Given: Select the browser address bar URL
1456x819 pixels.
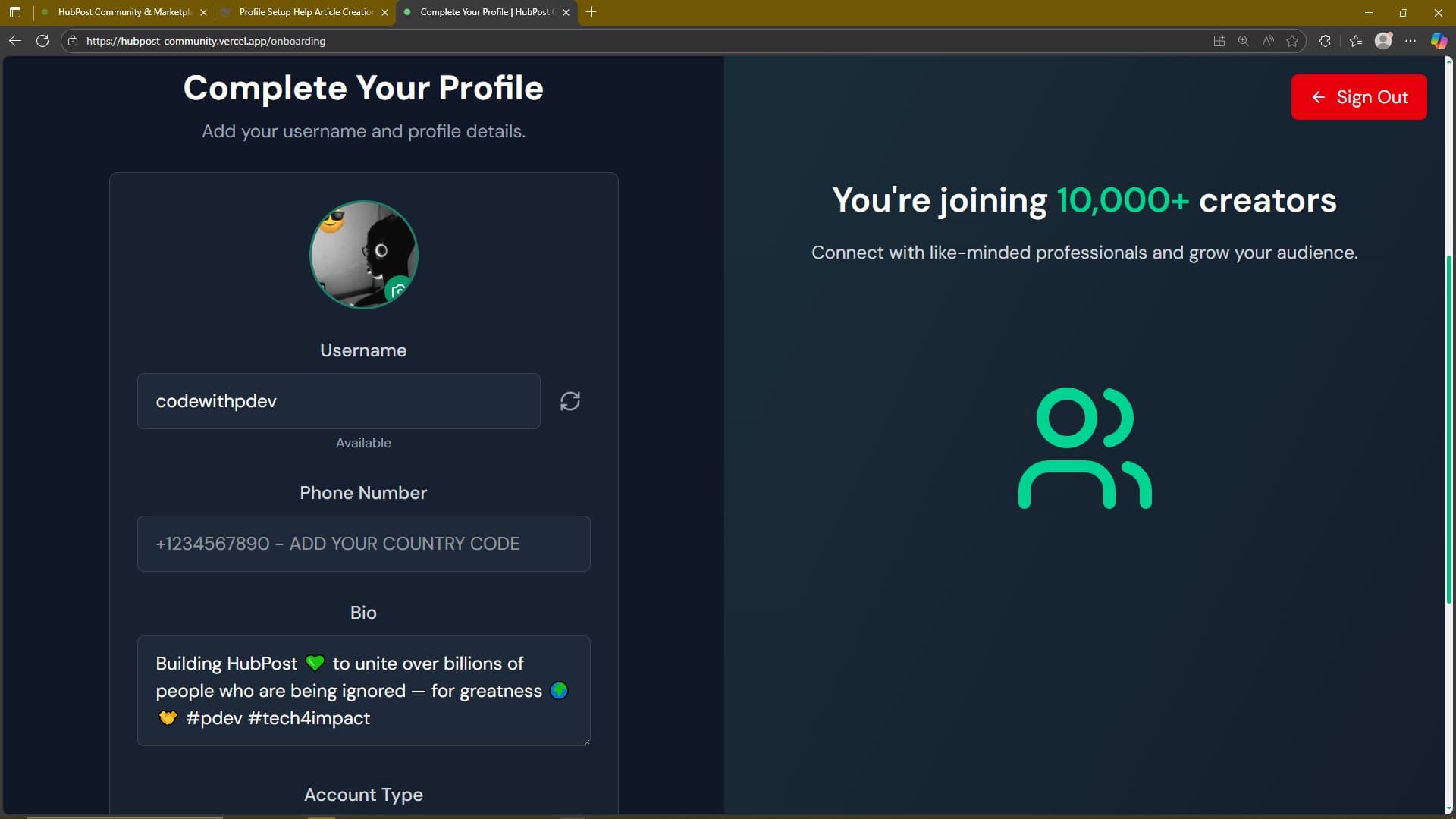Looking at the screenshot, I should (206, 41).
